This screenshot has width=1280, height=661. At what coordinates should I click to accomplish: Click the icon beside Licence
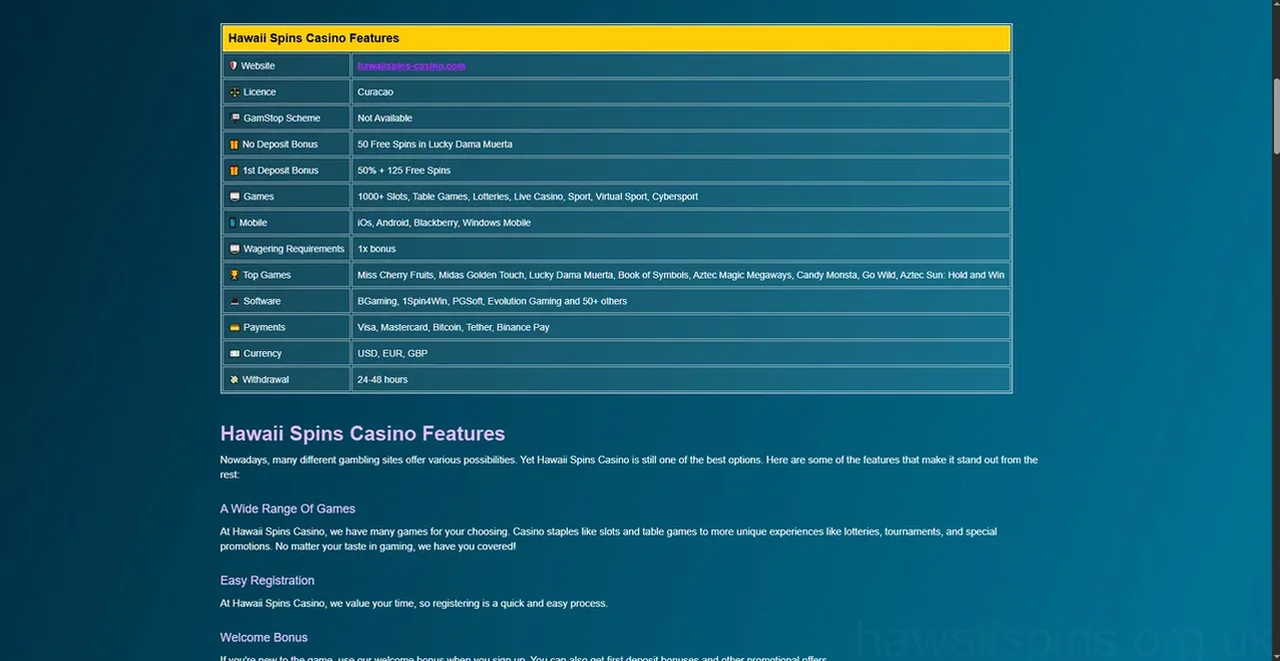point(234,92)
